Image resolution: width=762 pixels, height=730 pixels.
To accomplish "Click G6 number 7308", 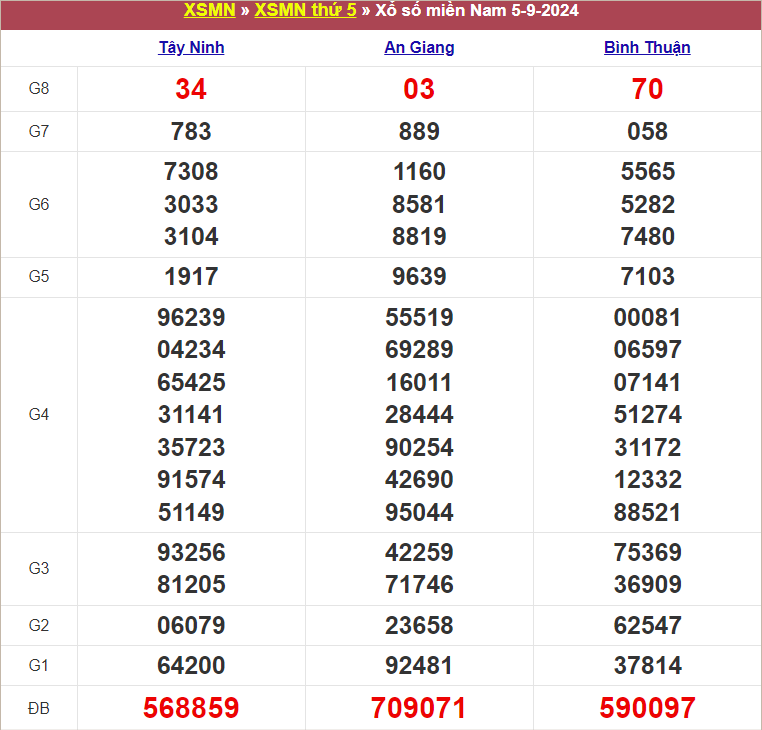I will [191, 171].
